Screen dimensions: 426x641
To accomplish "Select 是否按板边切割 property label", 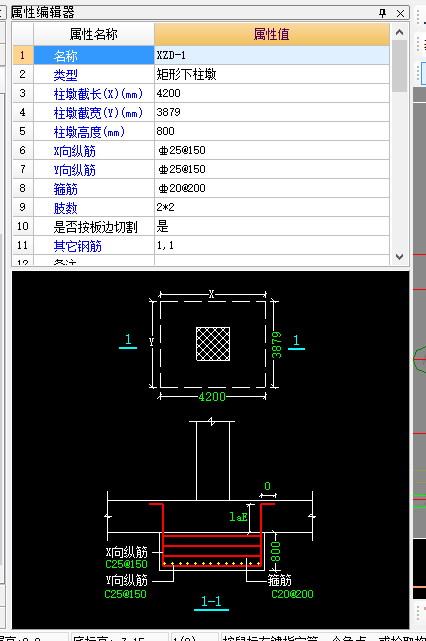I will pyautogui.click(x=94, y=226).
